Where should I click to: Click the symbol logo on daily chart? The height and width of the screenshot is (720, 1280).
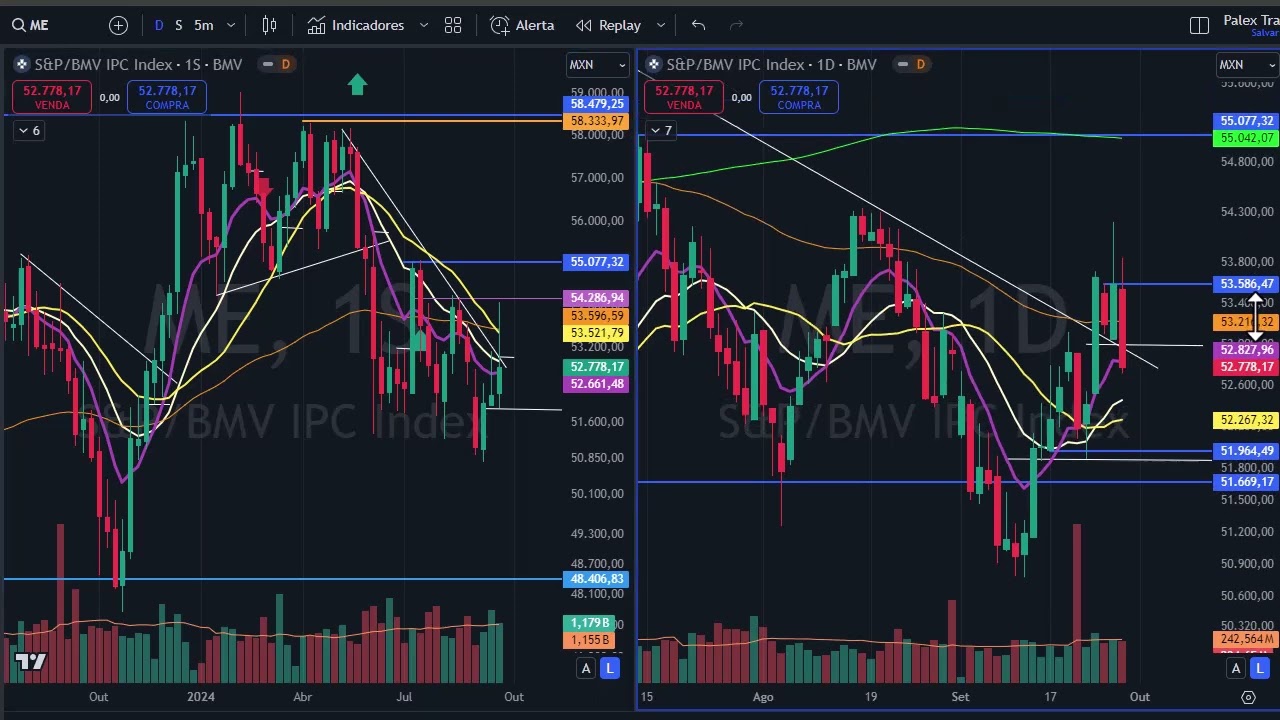(x=653, y=64)
